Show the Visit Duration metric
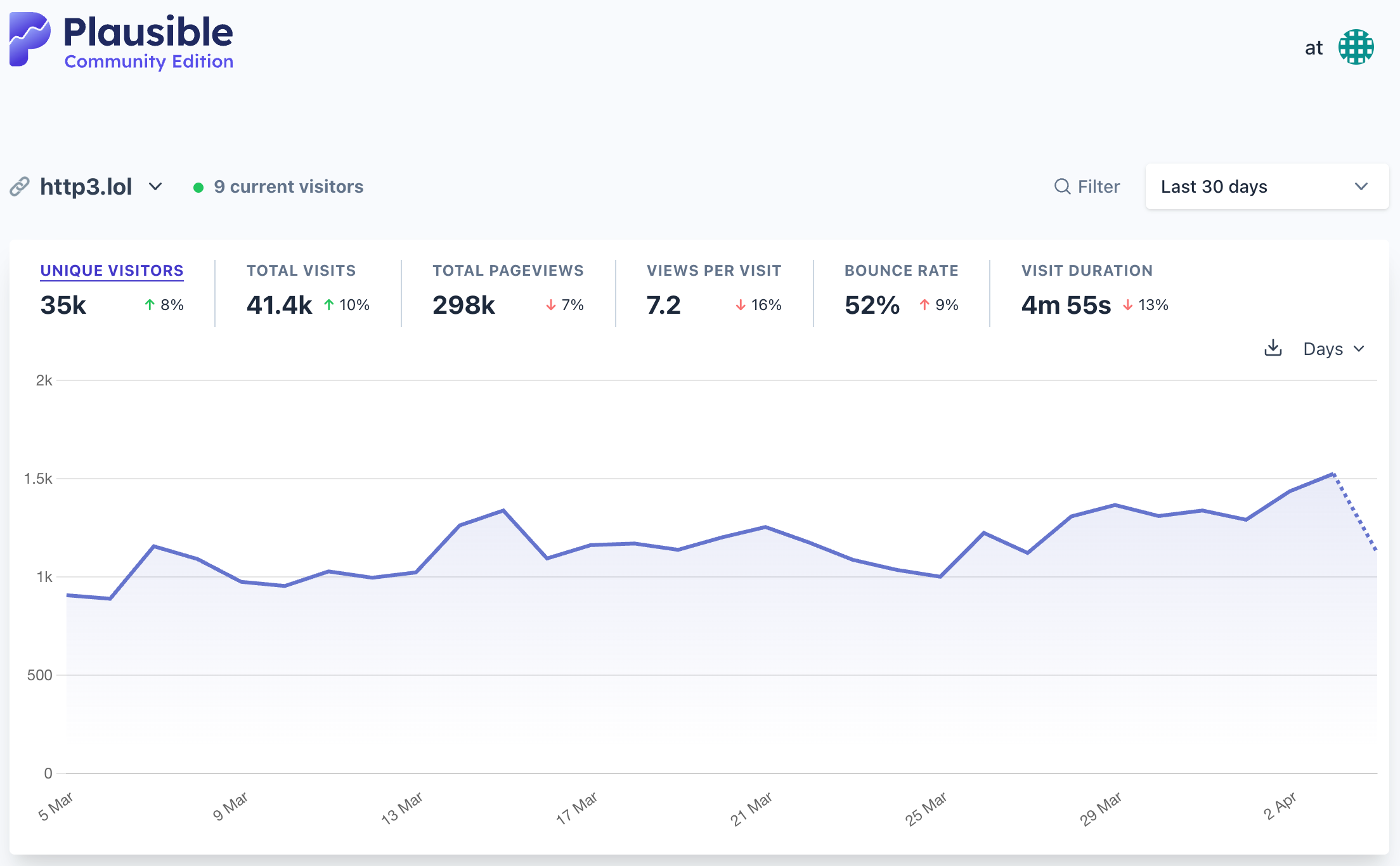Image resolution: width=1400 pixels, height=866 pixels. tap(1086, 271)
